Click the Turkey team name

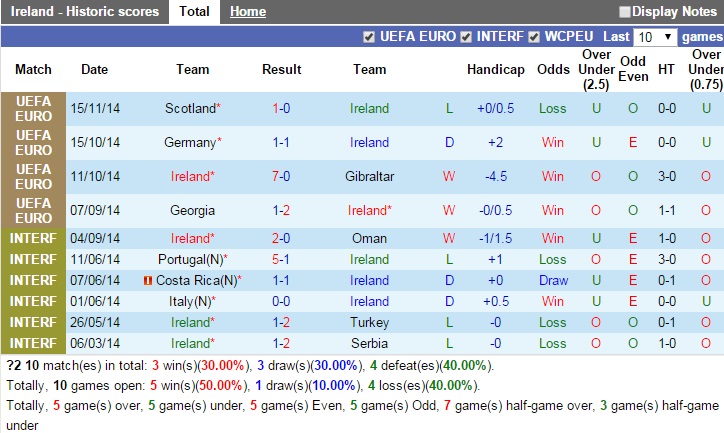pyautogui.click(x=369, y=322)
